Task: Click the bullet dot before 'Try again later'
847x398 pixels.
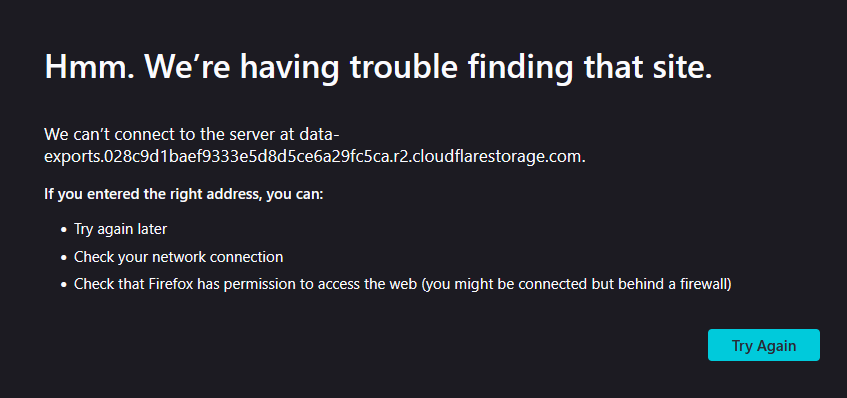Action: click(64, 230)
